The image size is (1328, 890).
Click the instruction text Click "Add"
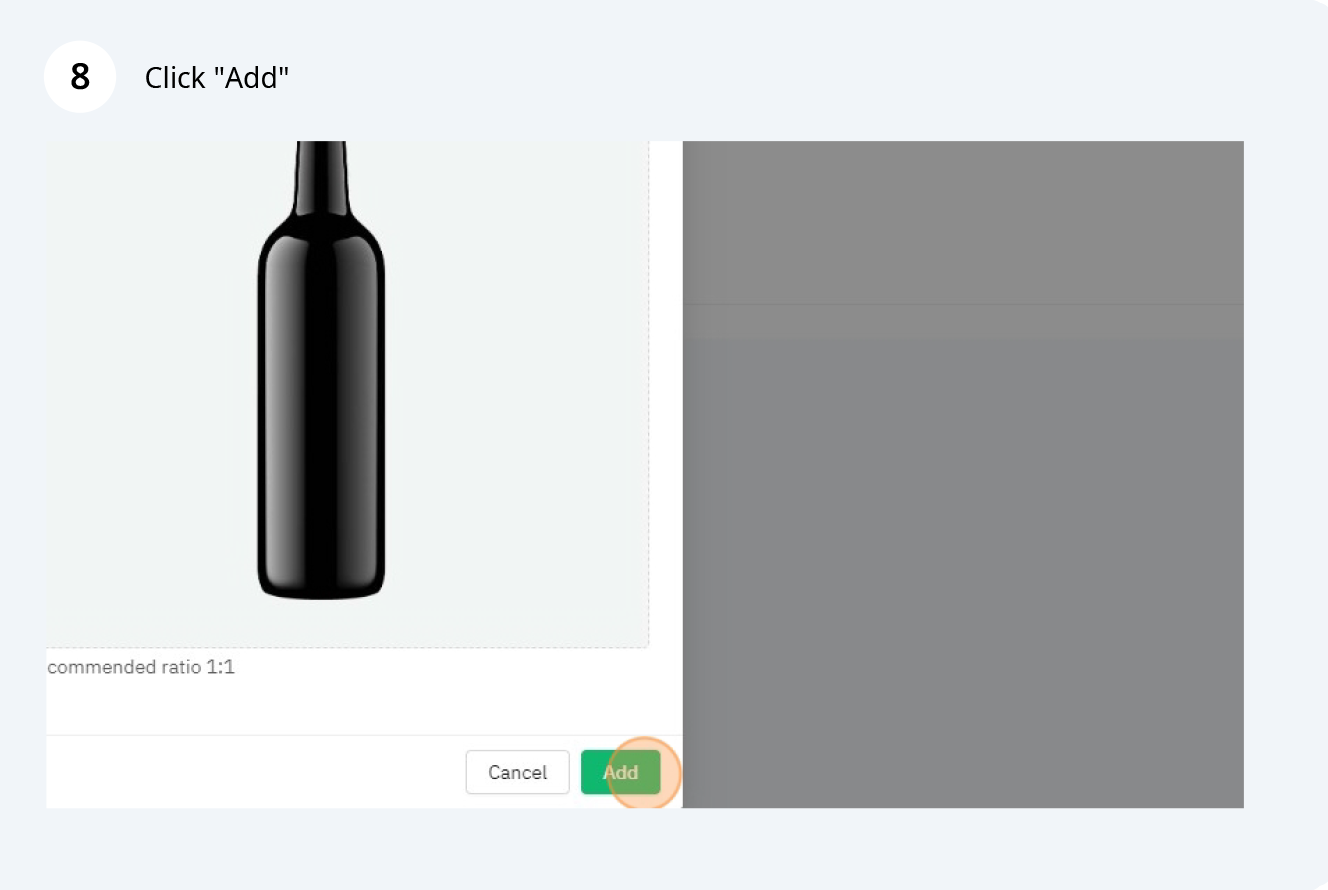[x=217, y=78]
